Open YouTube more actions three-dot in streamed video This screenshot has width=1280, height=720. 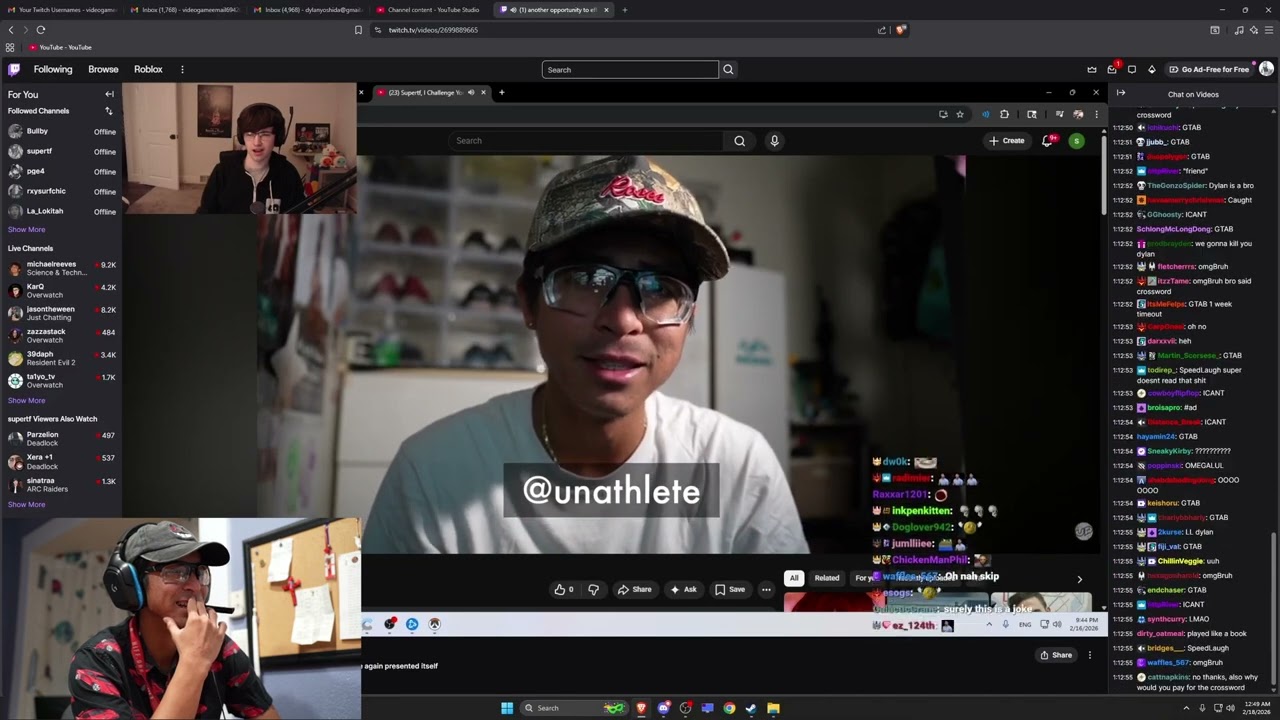(x=766, y=590)
